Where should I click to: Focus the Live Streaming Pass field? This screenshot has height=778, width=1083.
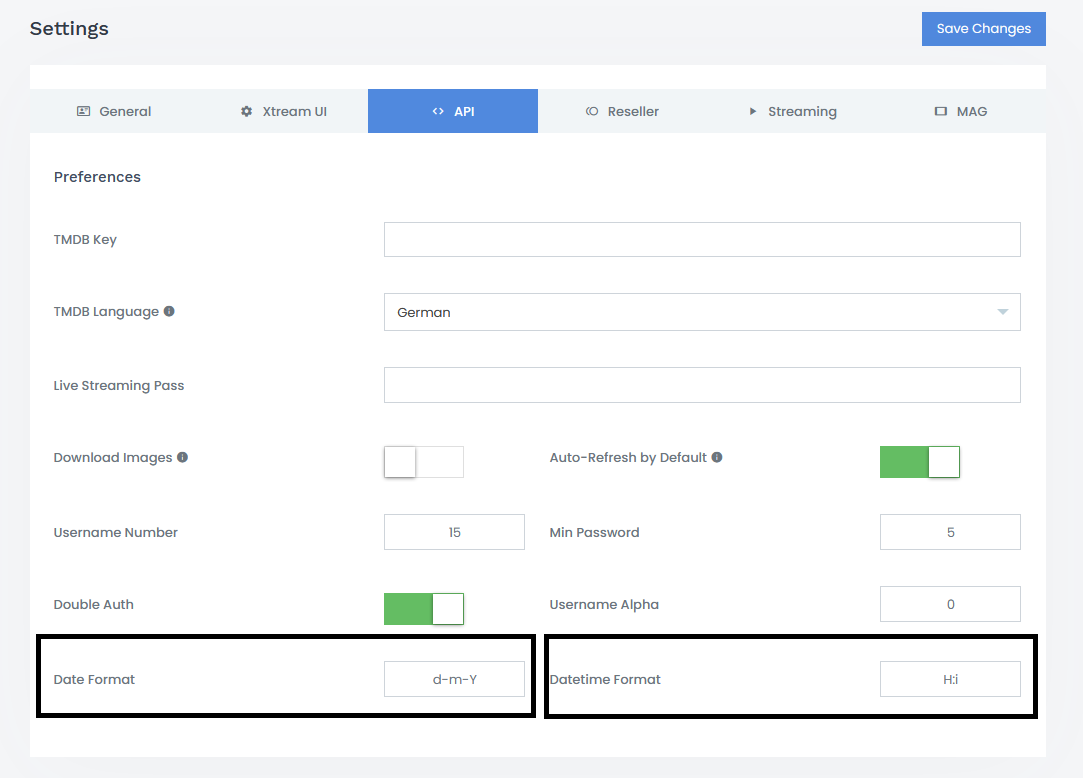point(702,385)
